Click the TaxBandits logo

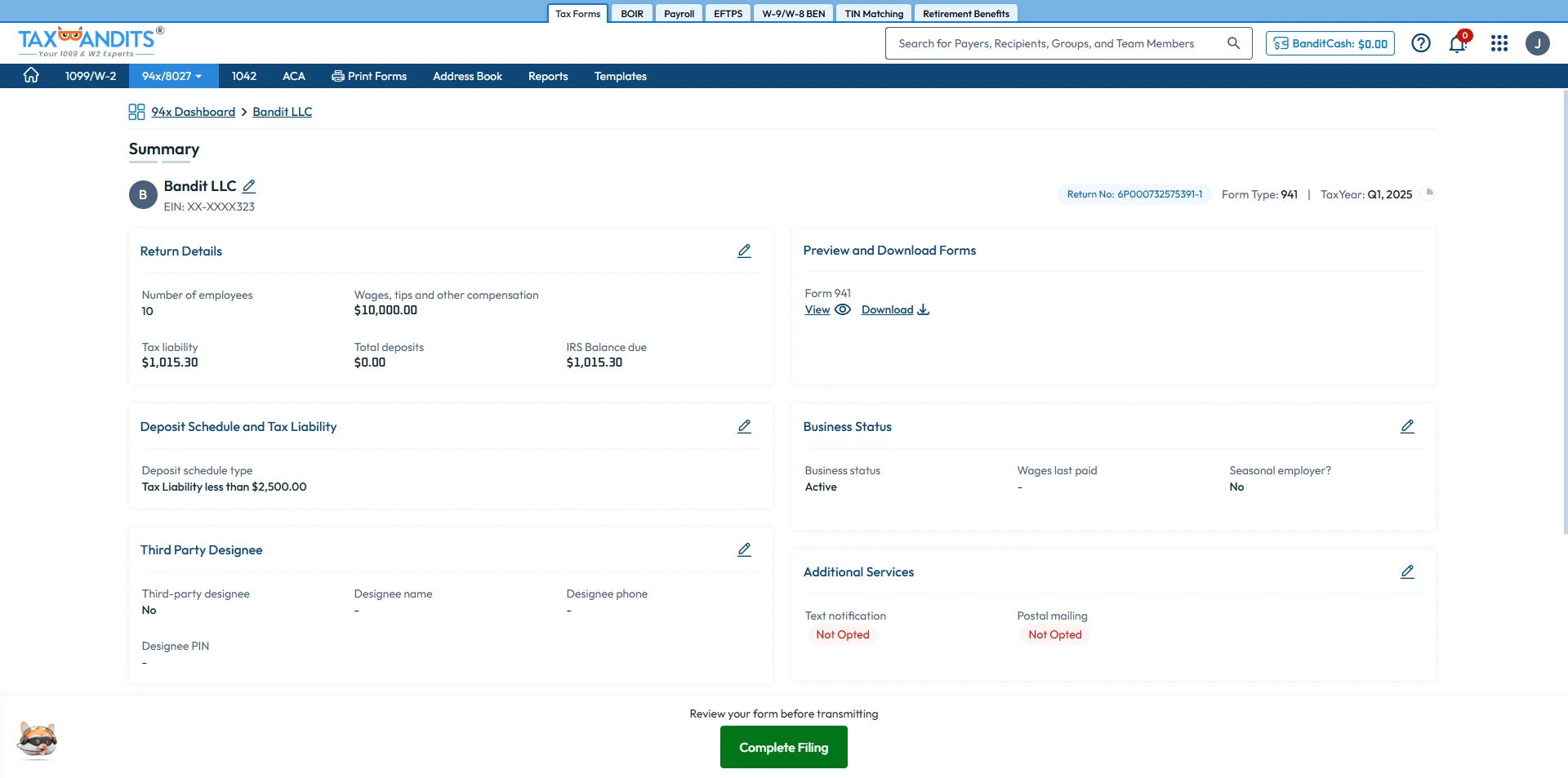(90, 42)
